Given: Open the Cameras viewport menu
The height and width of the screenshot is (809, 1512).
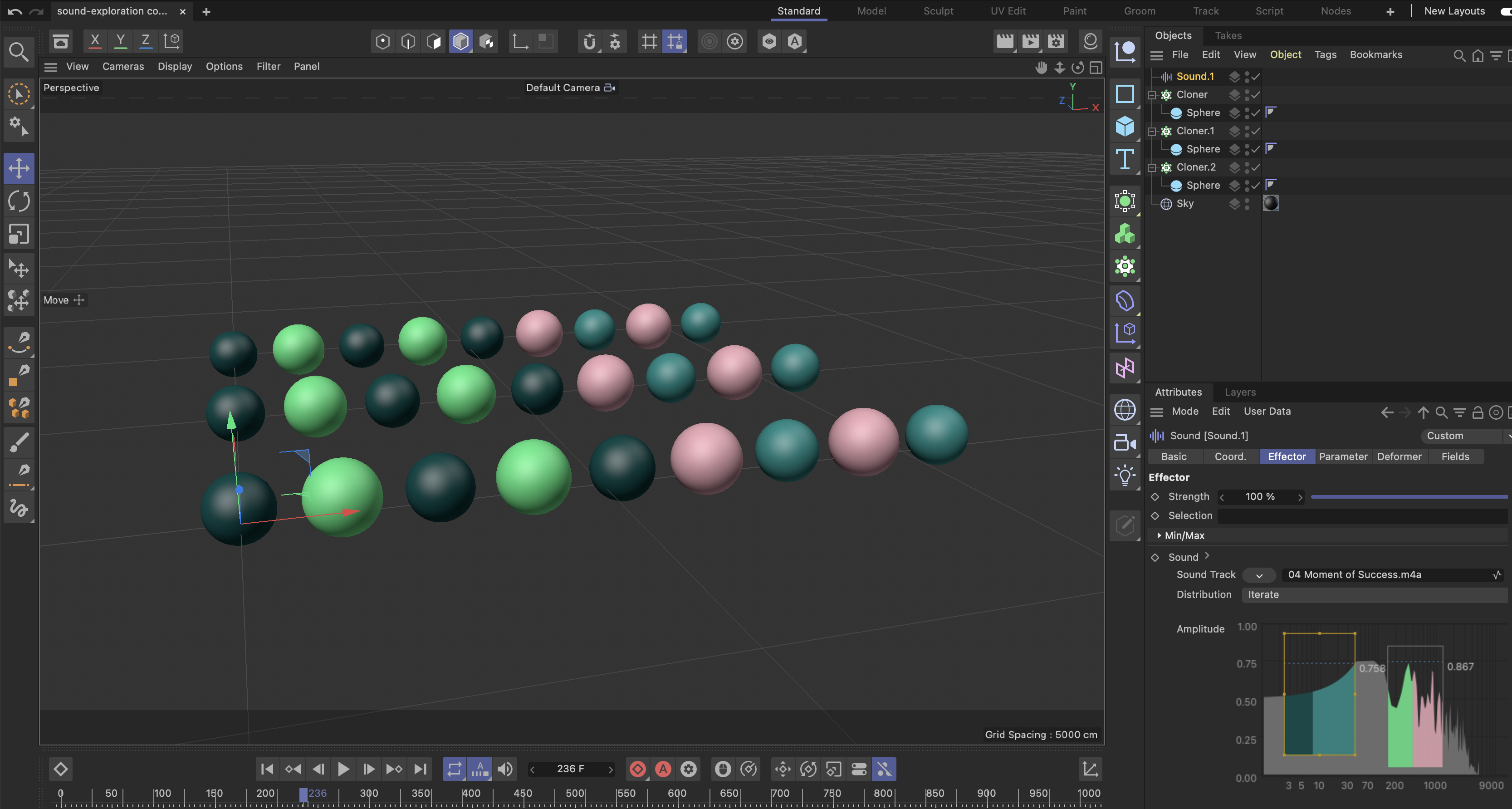Looking at the screenshot, I should pos(122,66).
